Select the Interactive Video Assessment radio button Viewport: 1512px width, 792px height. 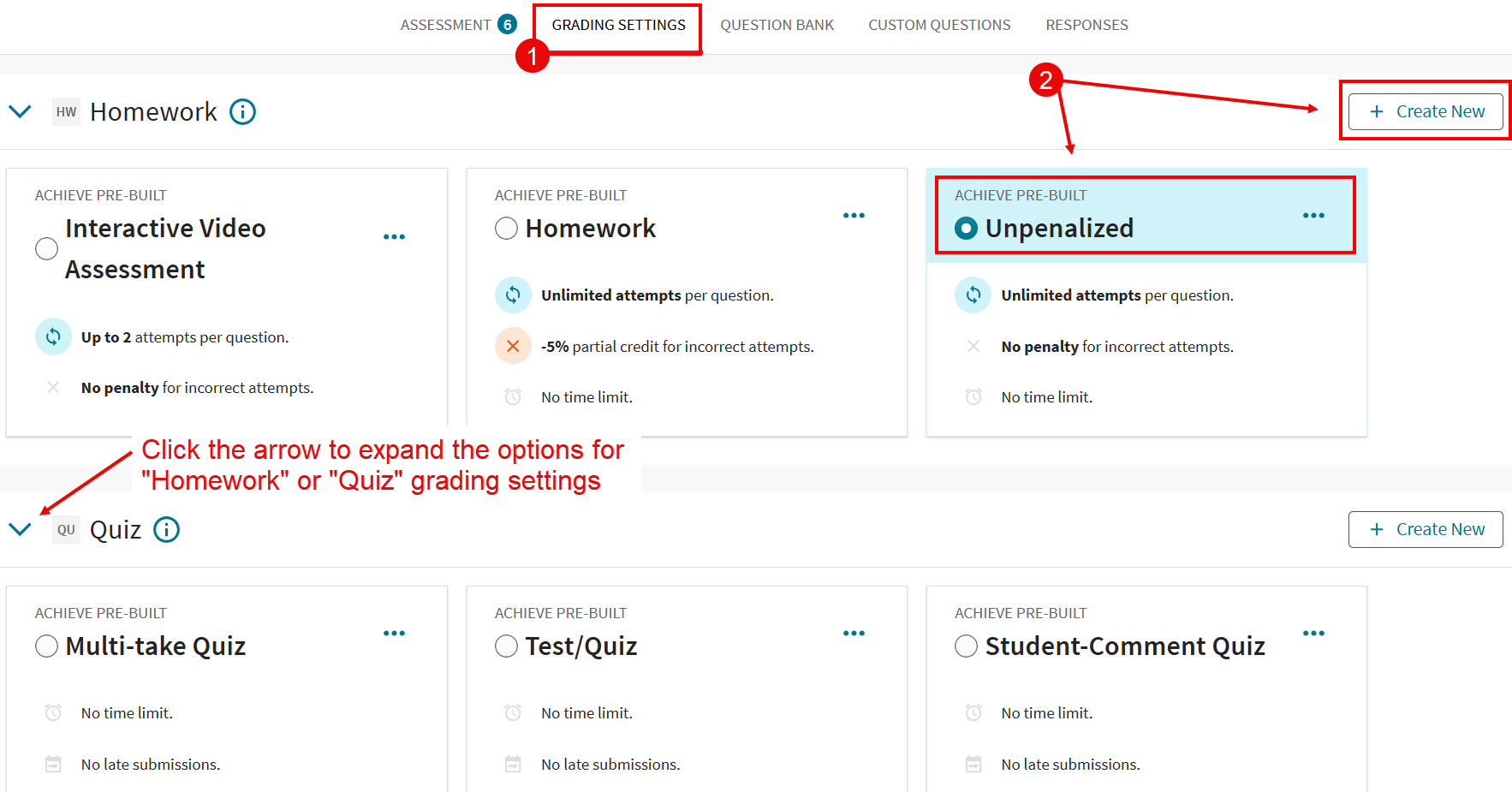[x=47, y=248]
